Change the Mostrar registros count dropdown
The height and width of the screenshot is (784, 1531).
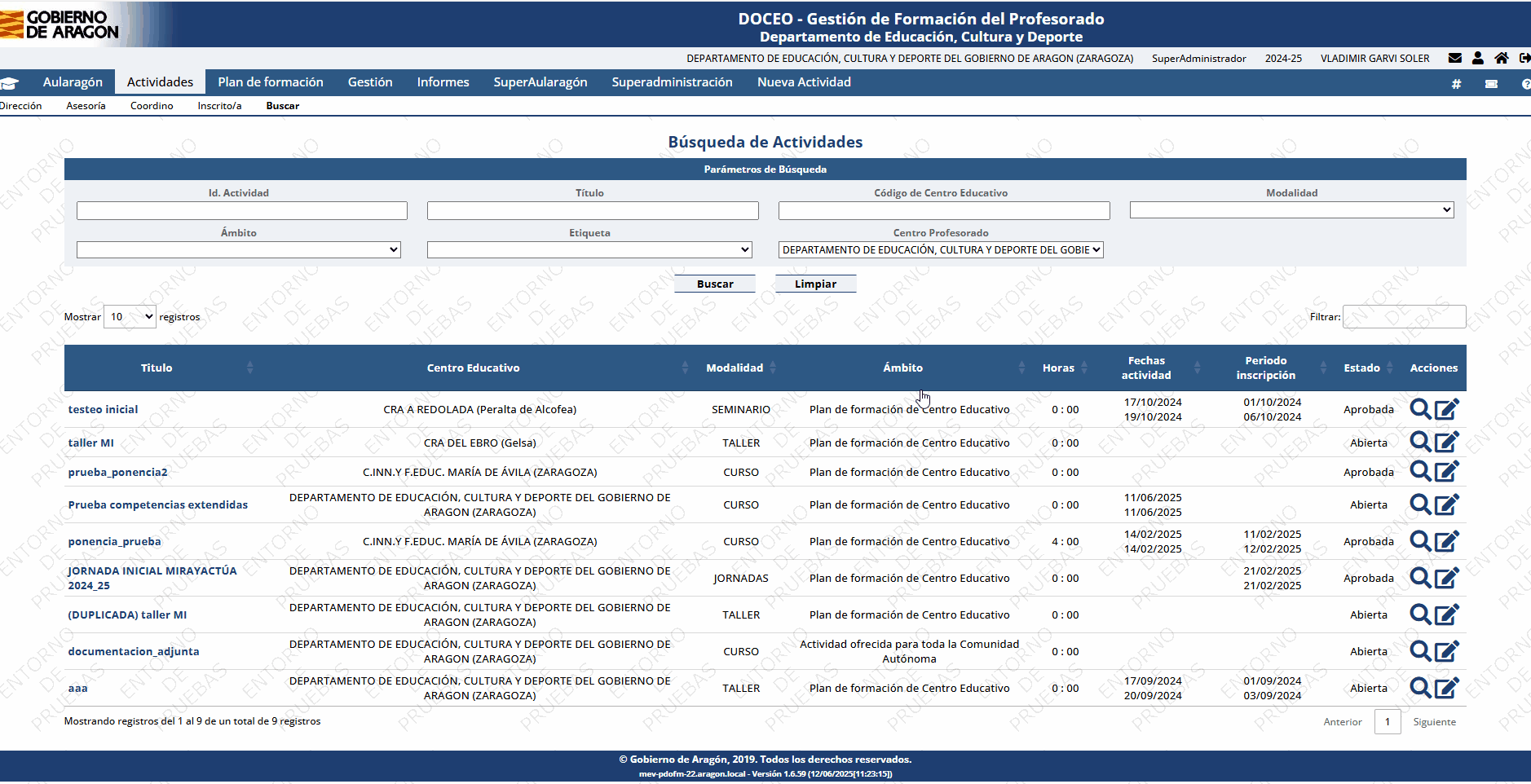click(130, 317)
